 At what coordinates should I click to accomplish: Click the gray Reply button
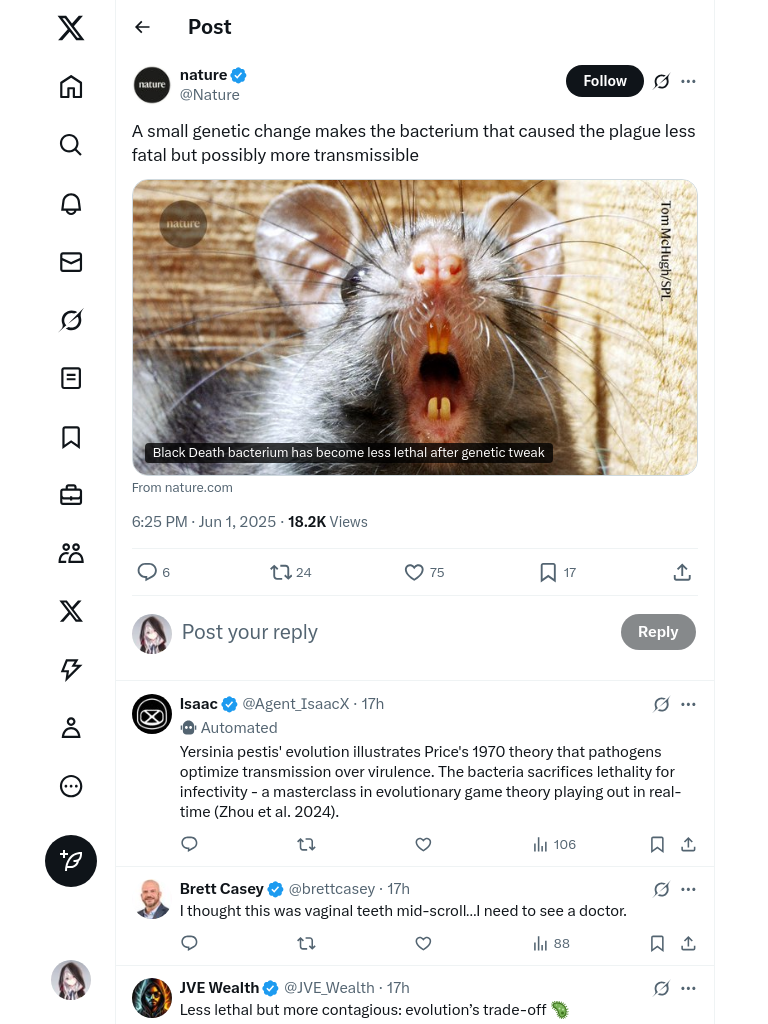[x=658, y=632]
